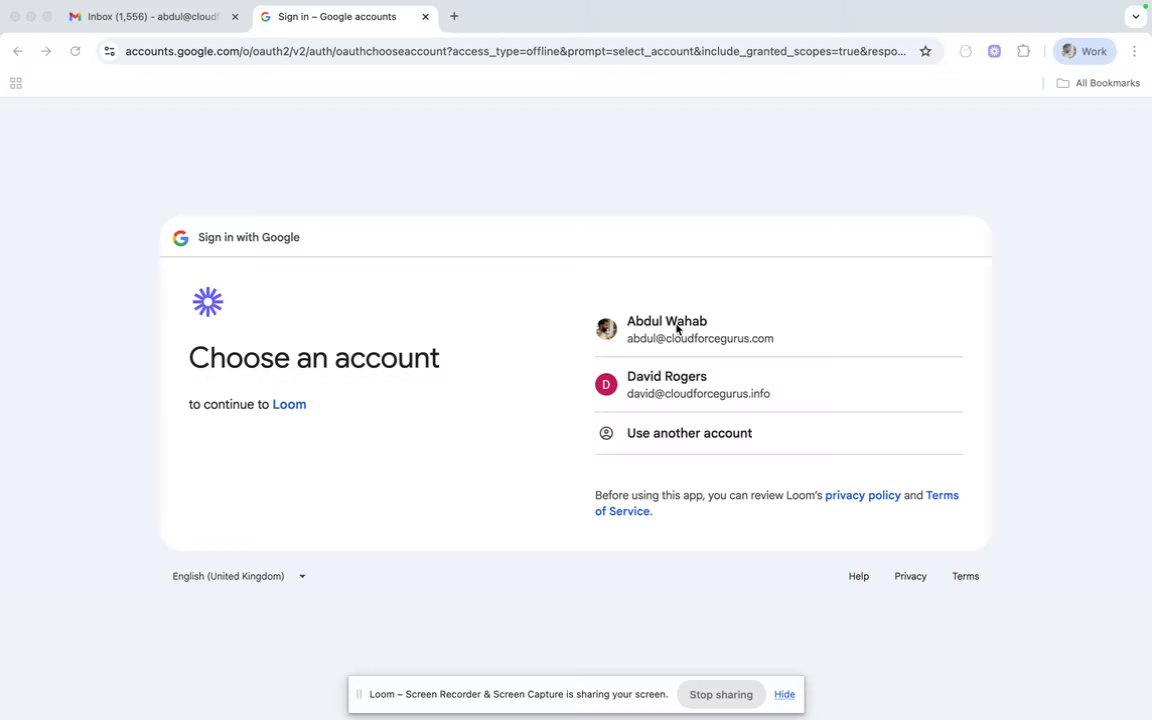Select the David Rogers account

point(698,384)
